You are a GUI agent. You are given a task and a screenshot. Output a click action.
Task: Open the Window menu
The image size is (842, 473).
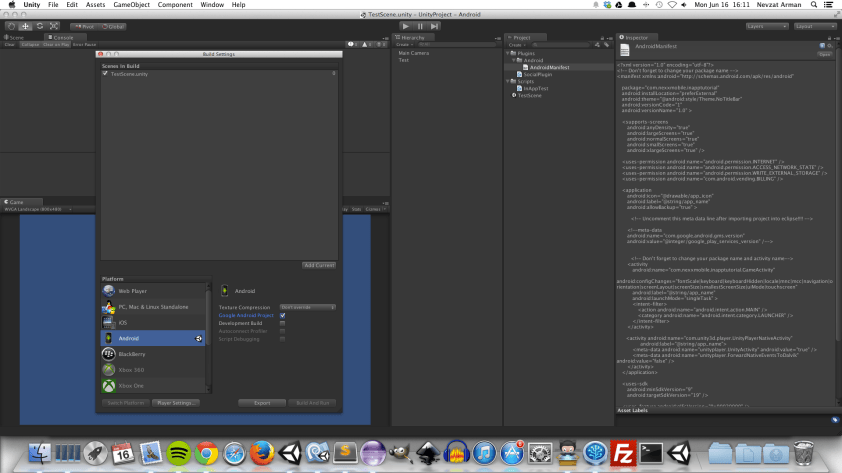pyautogui.click(x=212, y=5)
